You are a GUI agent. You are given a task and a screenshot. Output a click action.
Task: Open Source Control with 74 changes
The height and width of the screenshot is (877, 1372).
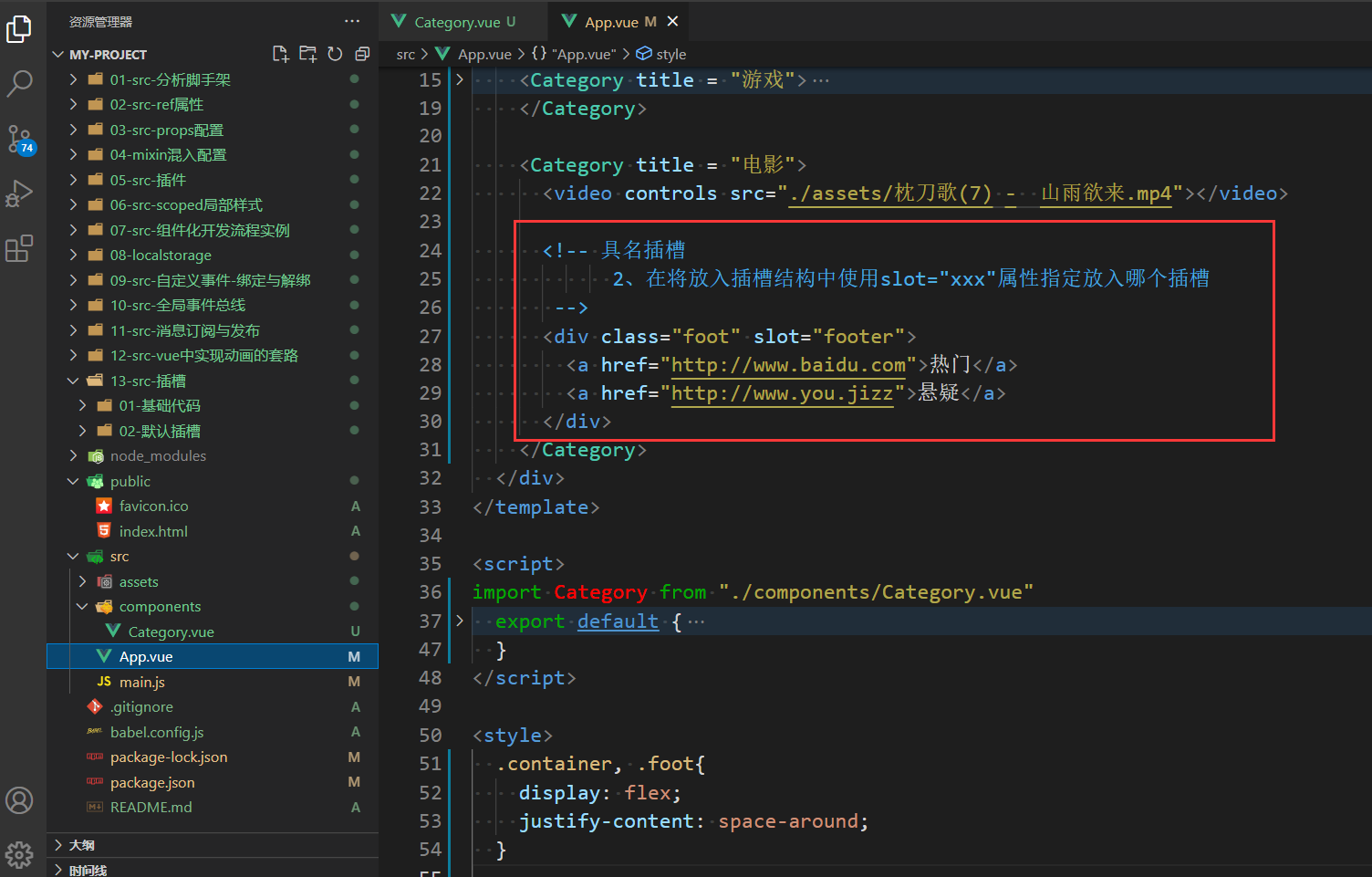click(19, 139)
